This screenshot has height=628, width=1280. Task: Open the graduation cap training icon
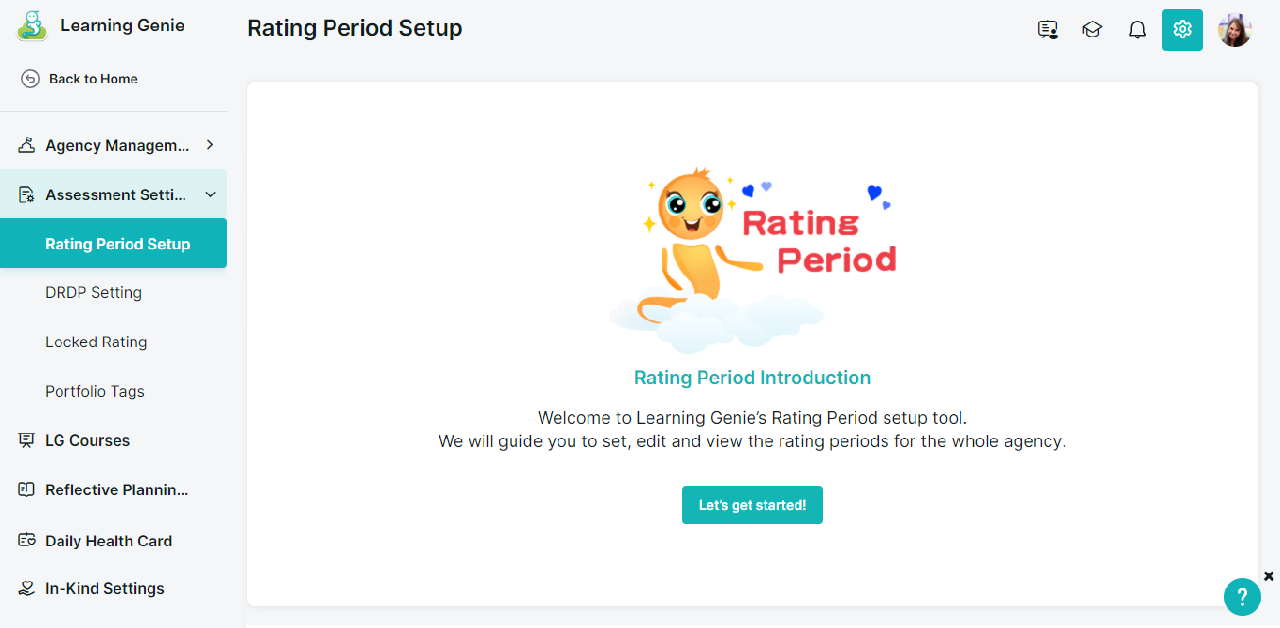[x=1092, y=30]
